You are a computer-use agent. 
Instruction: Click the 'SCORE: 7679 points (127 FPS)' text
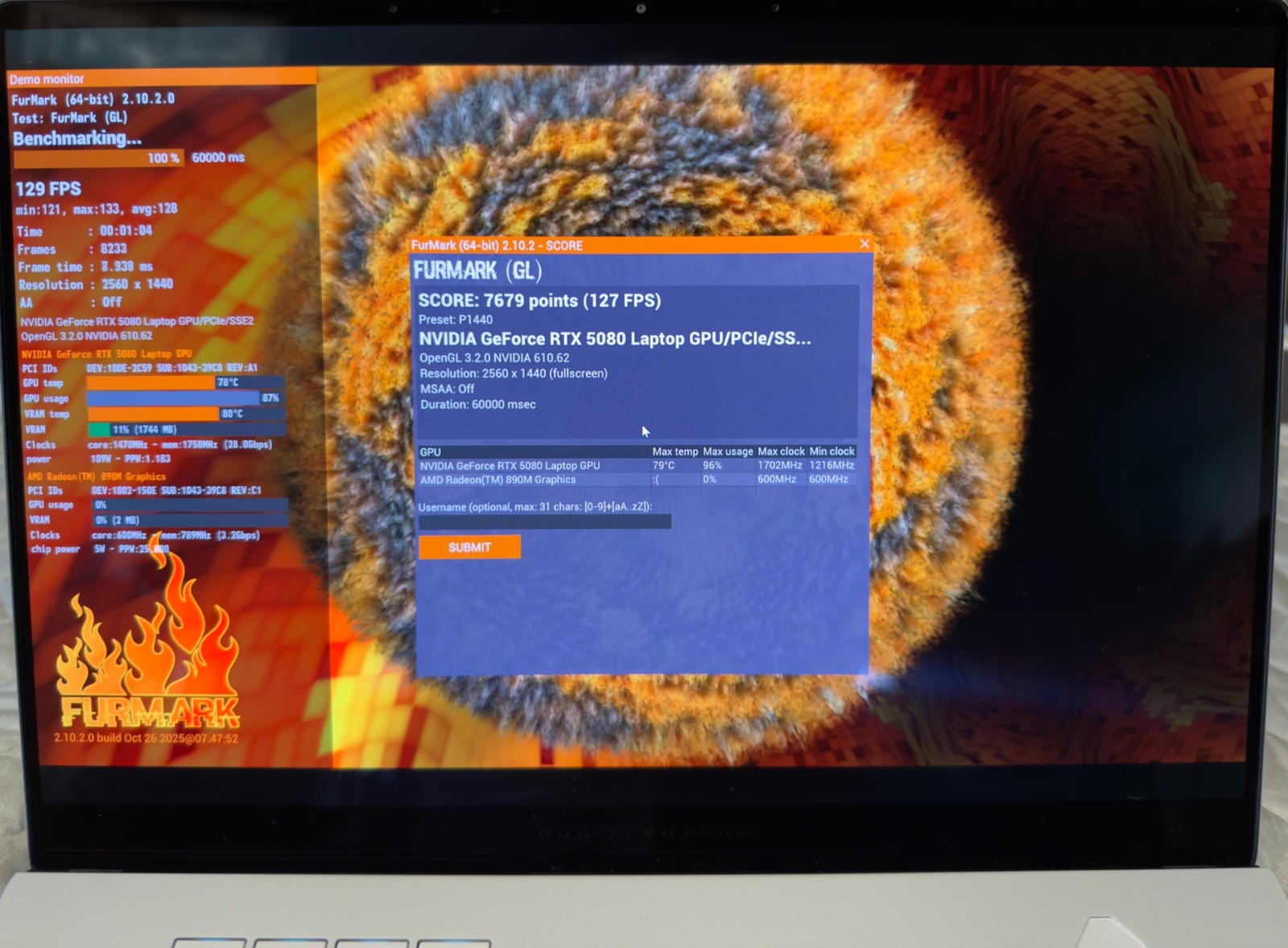click(x=539, y=301)
